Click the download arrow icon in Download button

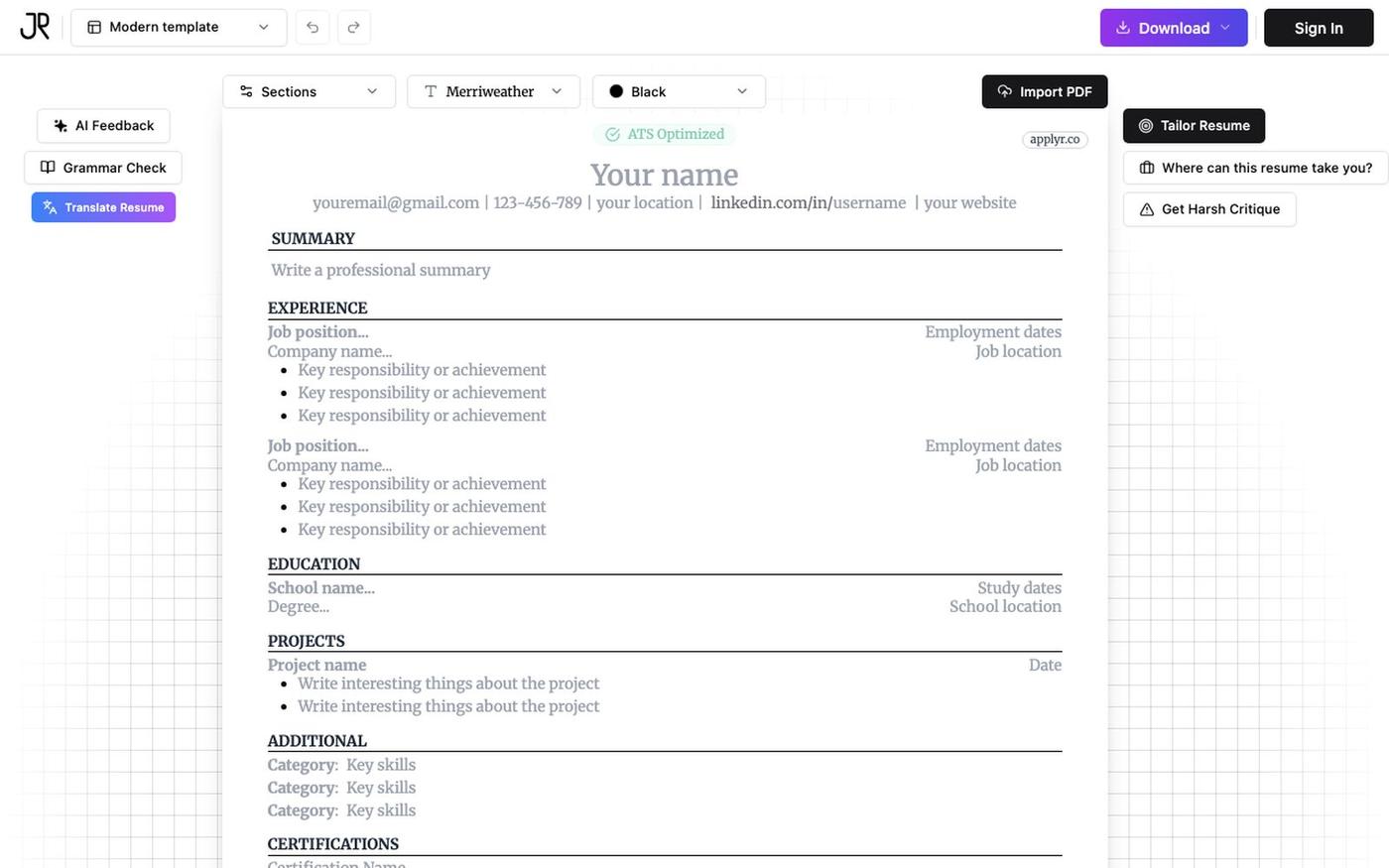tap(1123, 28)
